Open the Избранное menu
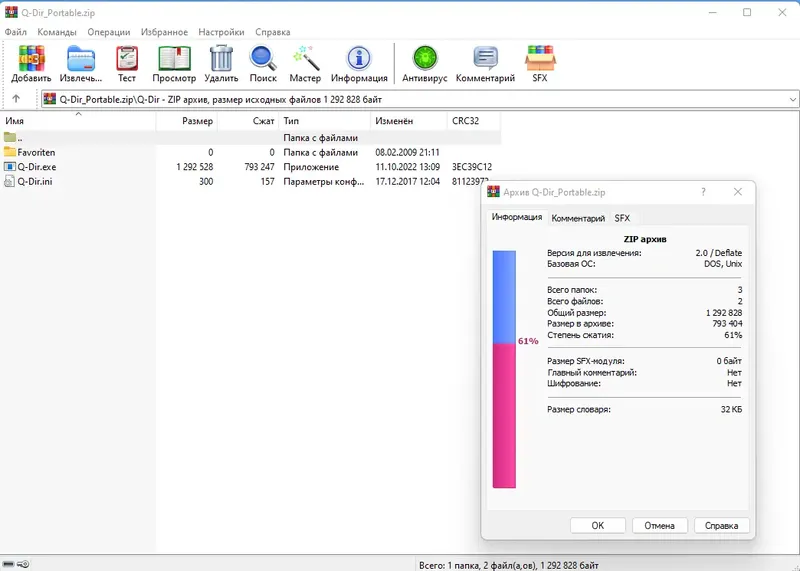Image resolution: width=800 pixels, height=571 pixels. pyautogui.click(x=164, y=32)
